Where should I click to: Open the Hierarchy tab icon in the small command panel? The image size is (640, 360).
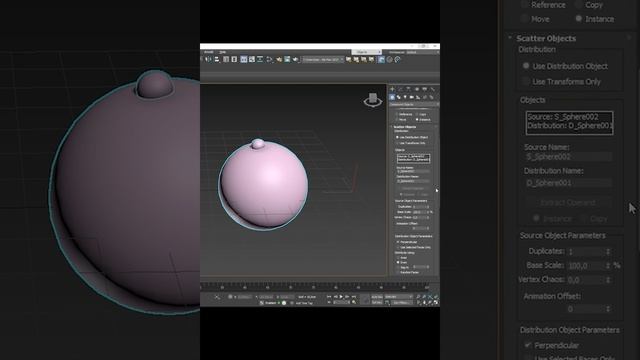tap(408, 89)
